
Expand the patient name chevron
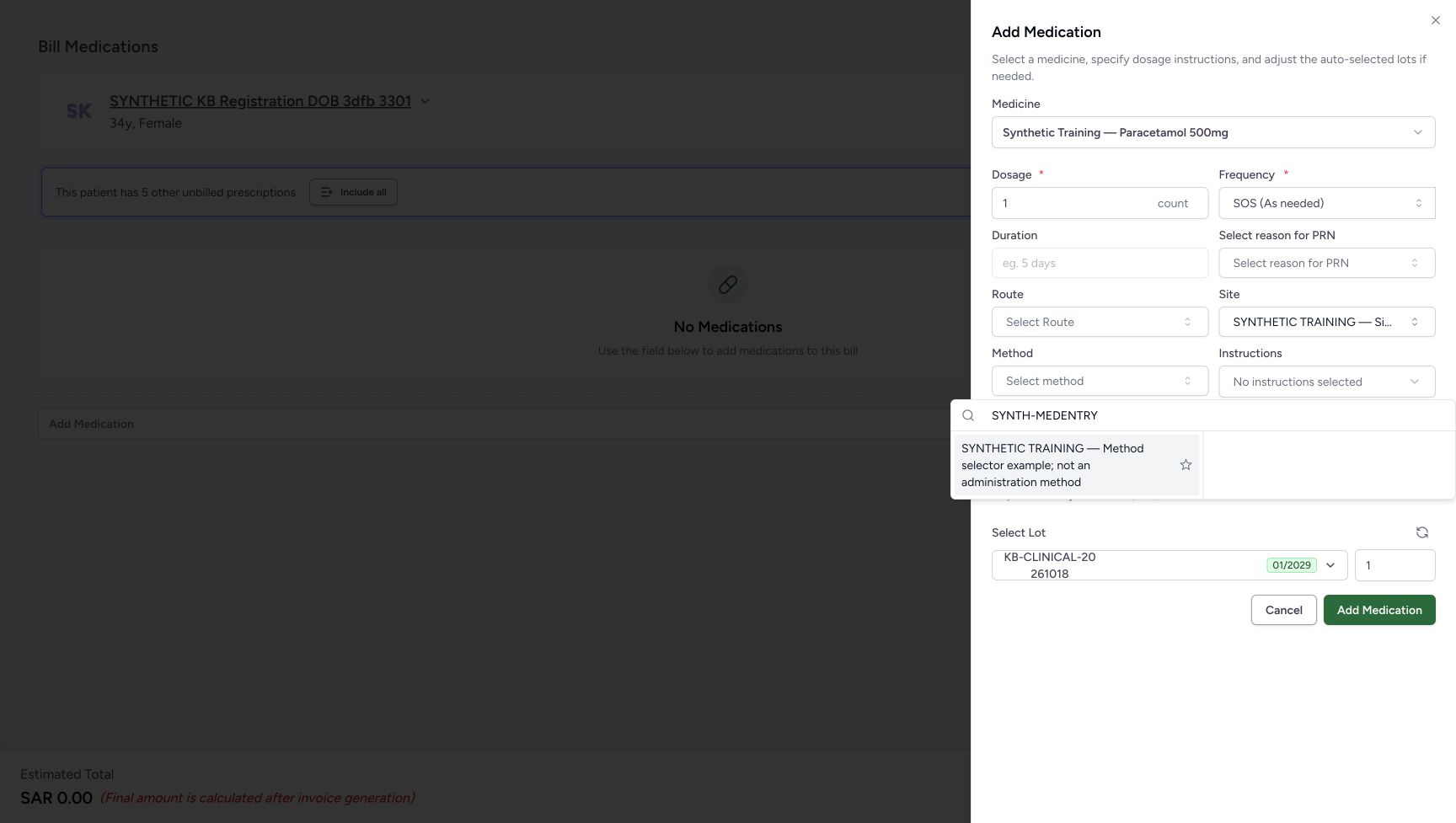425,101
